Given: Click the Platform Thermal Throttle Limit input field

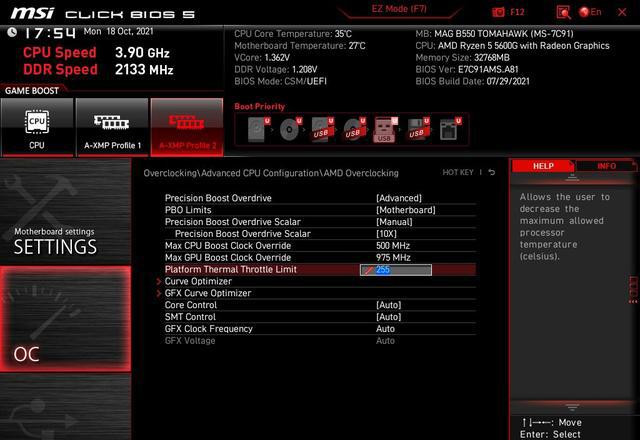Looking at the screenshot, I should click(x=397, y=270).
